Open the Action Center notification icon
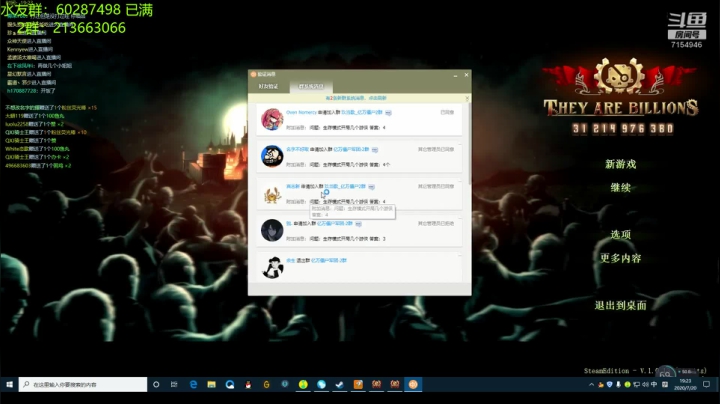 [707, 384]
